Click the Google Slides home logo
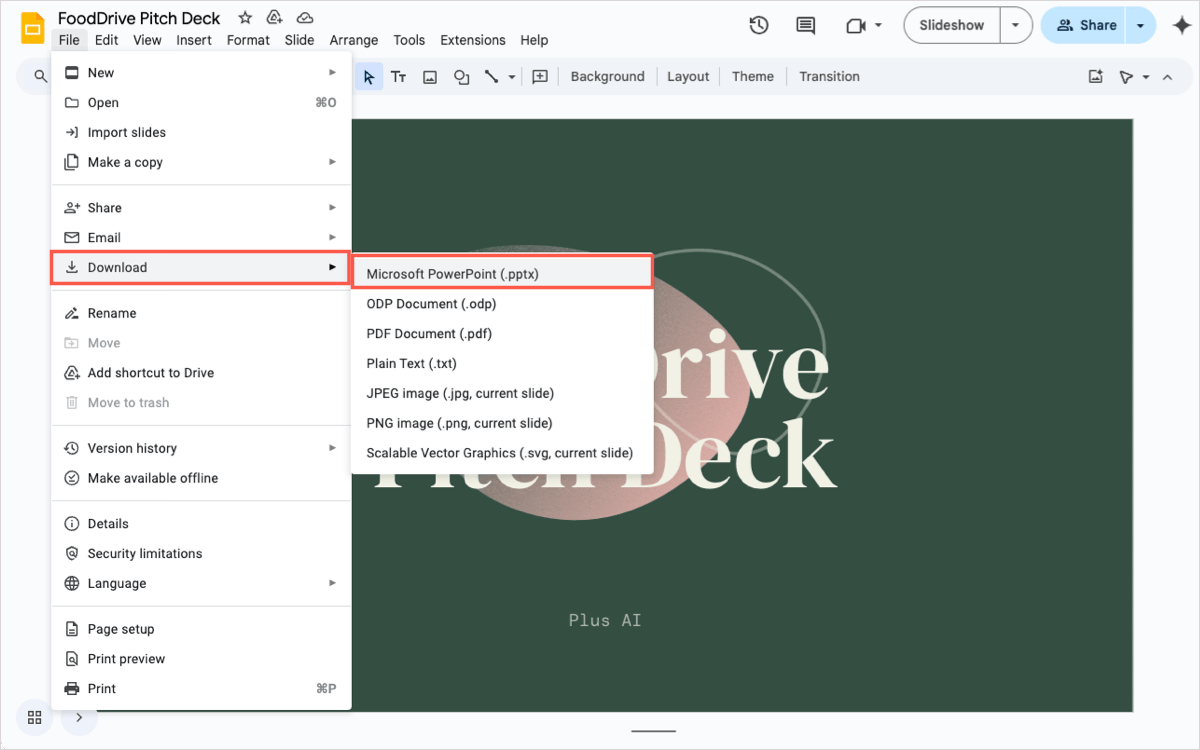Viewport: 1200px width, 750px height. (x=33, y=28)
